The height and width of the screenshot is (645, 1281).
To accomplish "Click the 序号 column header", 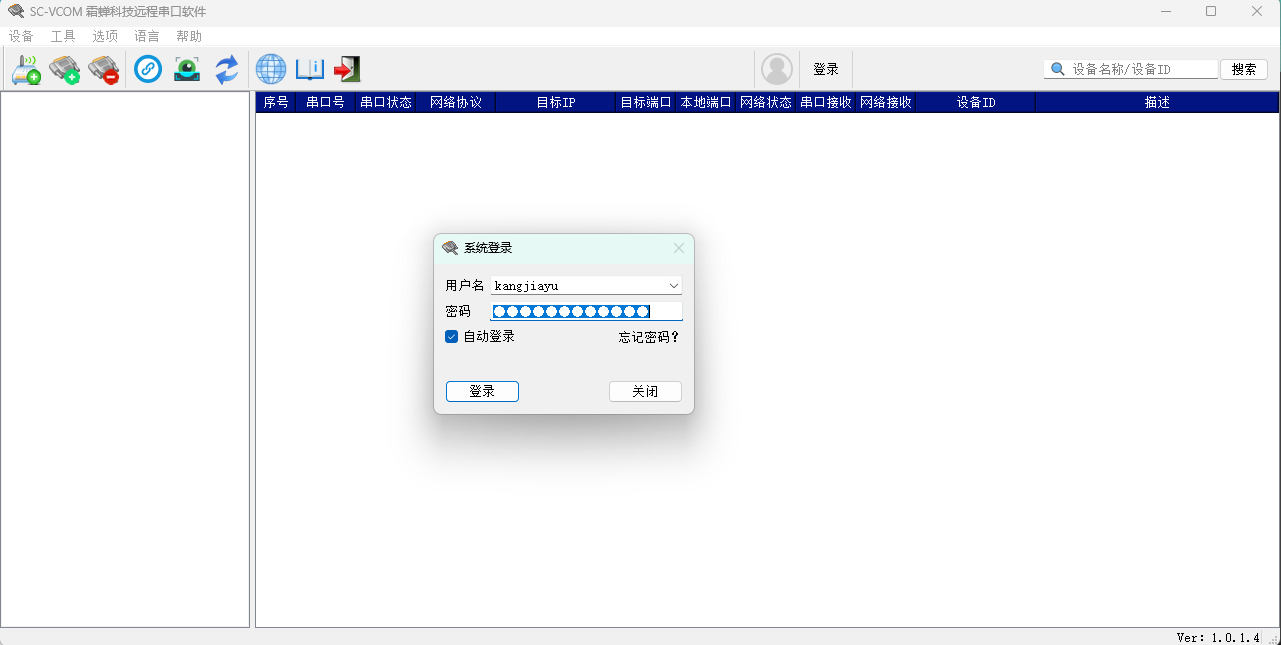I will point(276,102).
